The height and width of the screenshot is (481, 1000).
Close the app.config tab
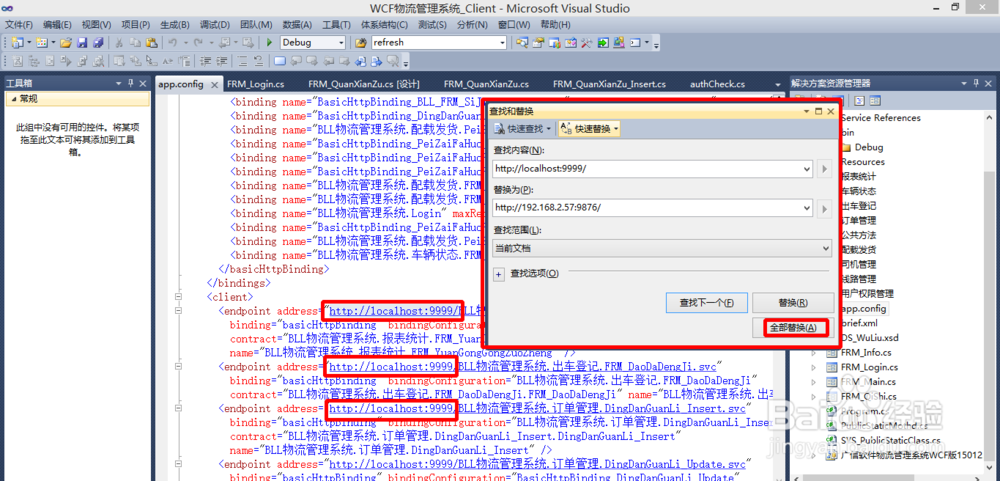point(213,84)
